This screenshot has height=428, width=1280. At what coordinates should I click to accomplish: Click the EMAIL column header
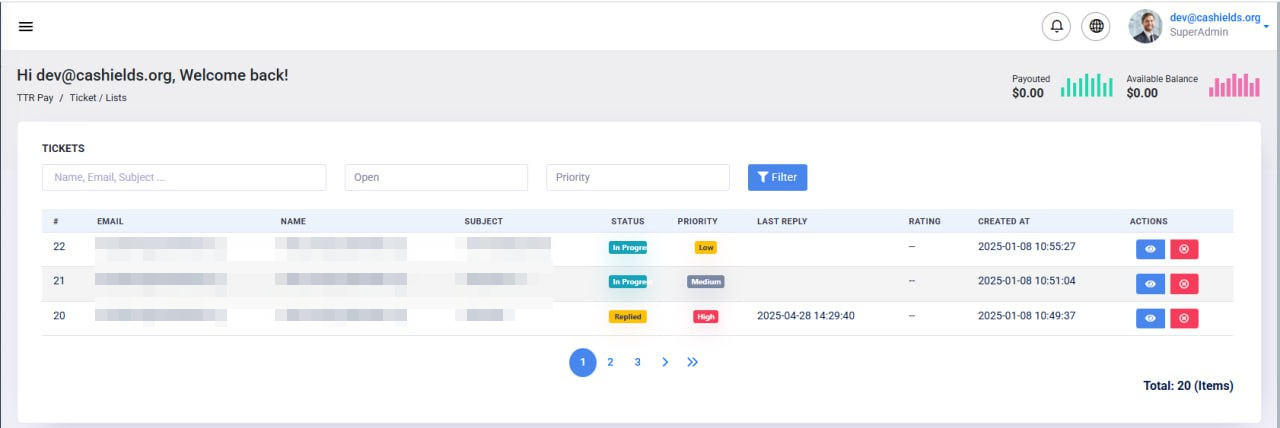click(x=110, y=221)
